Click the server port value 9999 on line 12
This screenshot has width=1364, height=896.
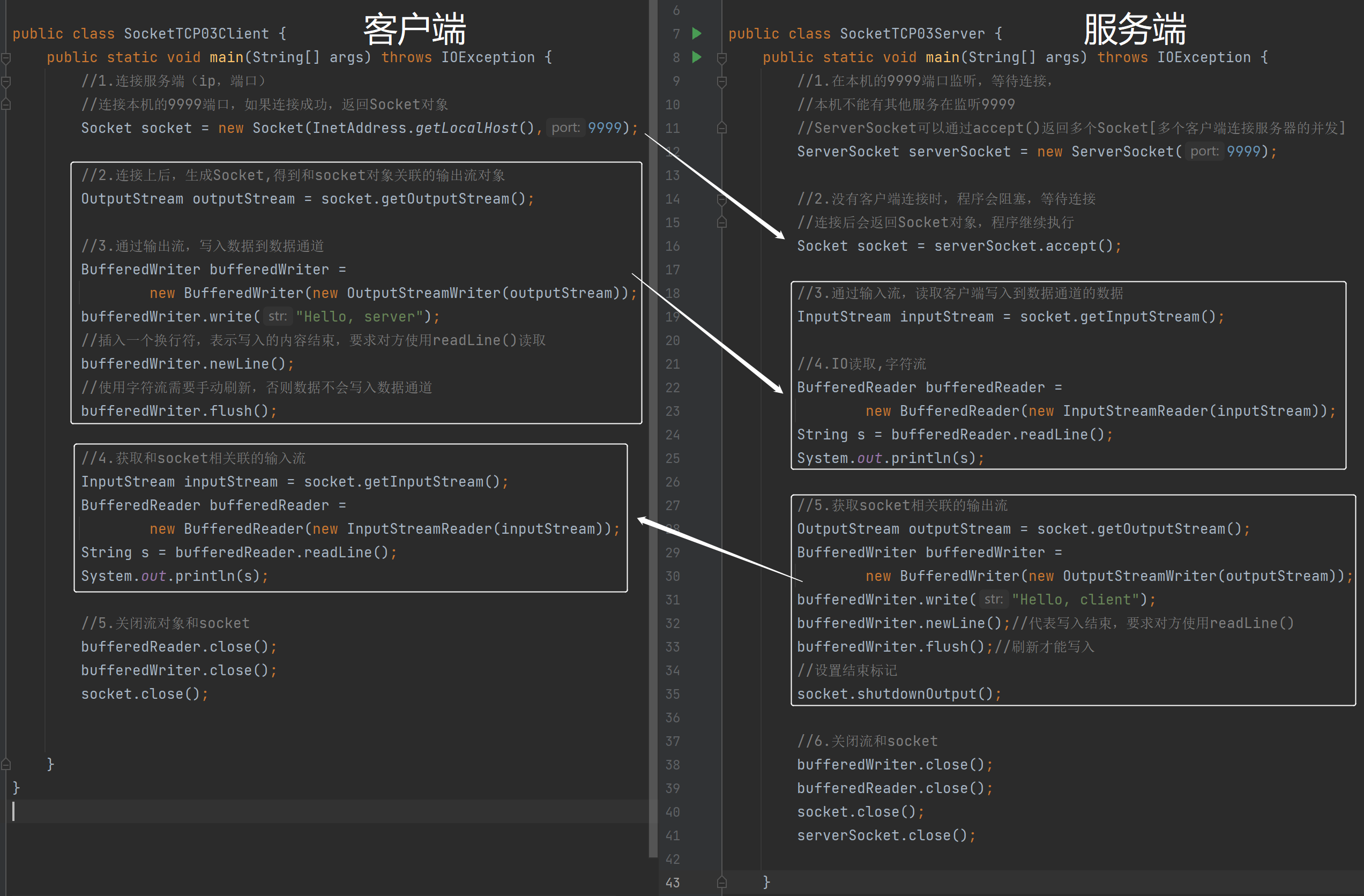(x=1243, y=151)
